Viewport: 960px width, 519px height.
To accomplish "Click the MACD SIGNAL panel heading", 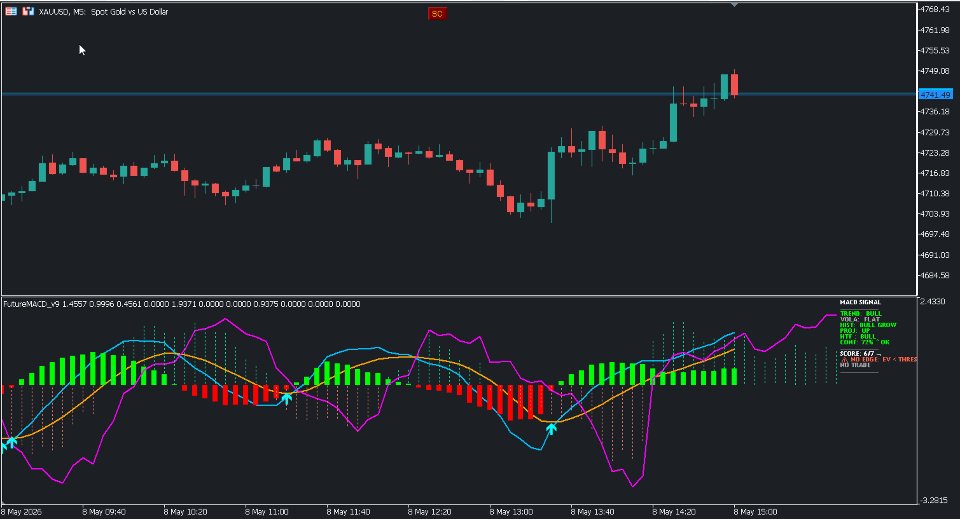I will point(860,302).
